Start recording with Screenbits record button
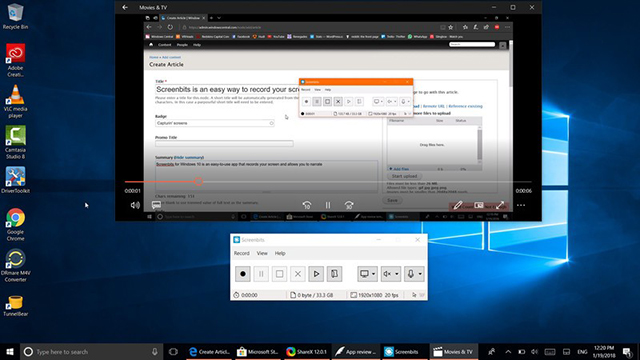The height and width of the screenshot is (360, 640). coord(243,274)
